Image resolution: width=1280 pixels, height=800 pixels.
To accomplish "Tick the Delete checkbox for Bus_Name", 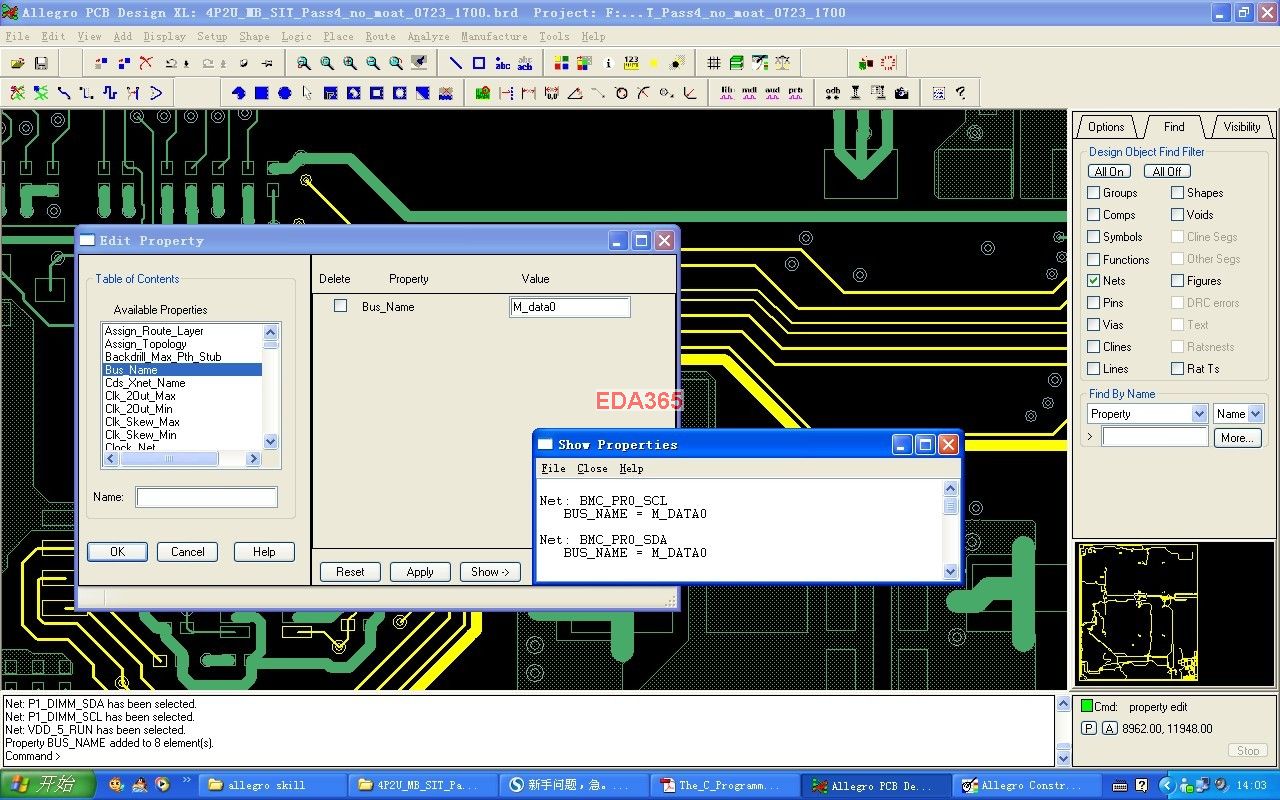I will [x=340, y=306].
